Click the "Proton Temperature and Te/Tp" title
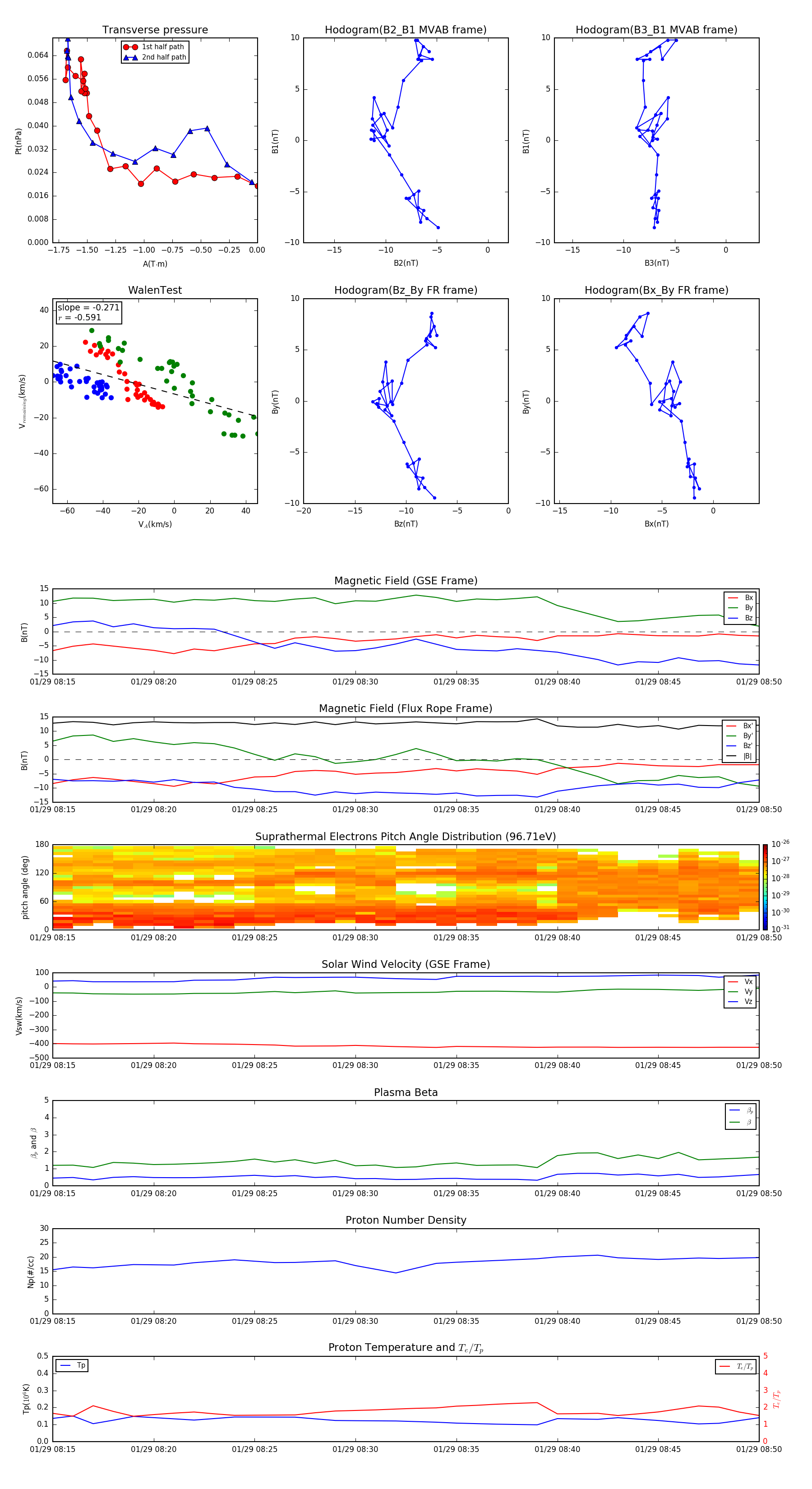Image resolution: width=812 pixels, height=1489 pixels. pos(406,1348)
